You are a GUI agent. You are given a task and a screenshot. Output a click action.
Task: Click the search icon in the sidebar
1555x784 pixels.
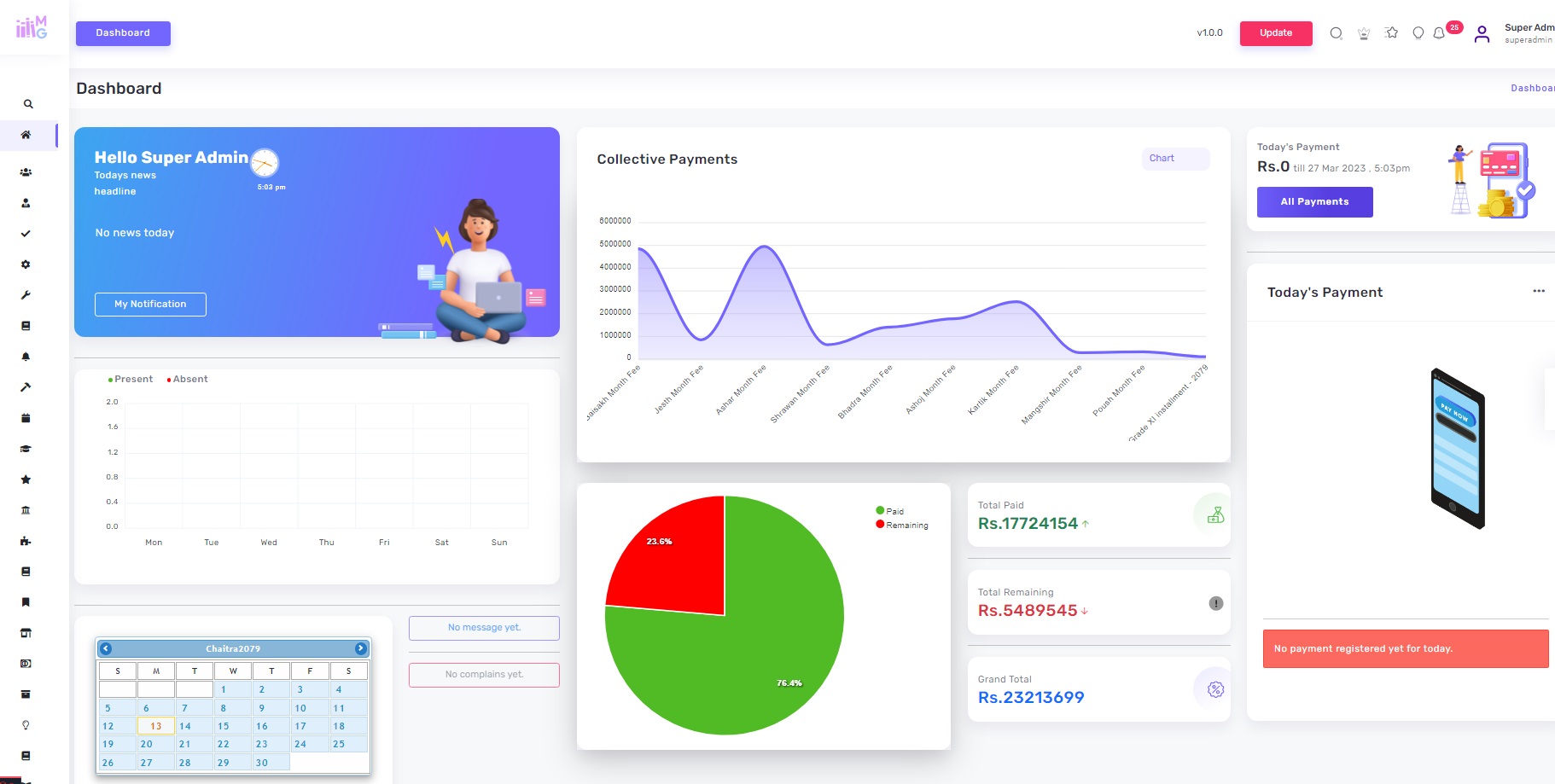click(x=28, y=104)
